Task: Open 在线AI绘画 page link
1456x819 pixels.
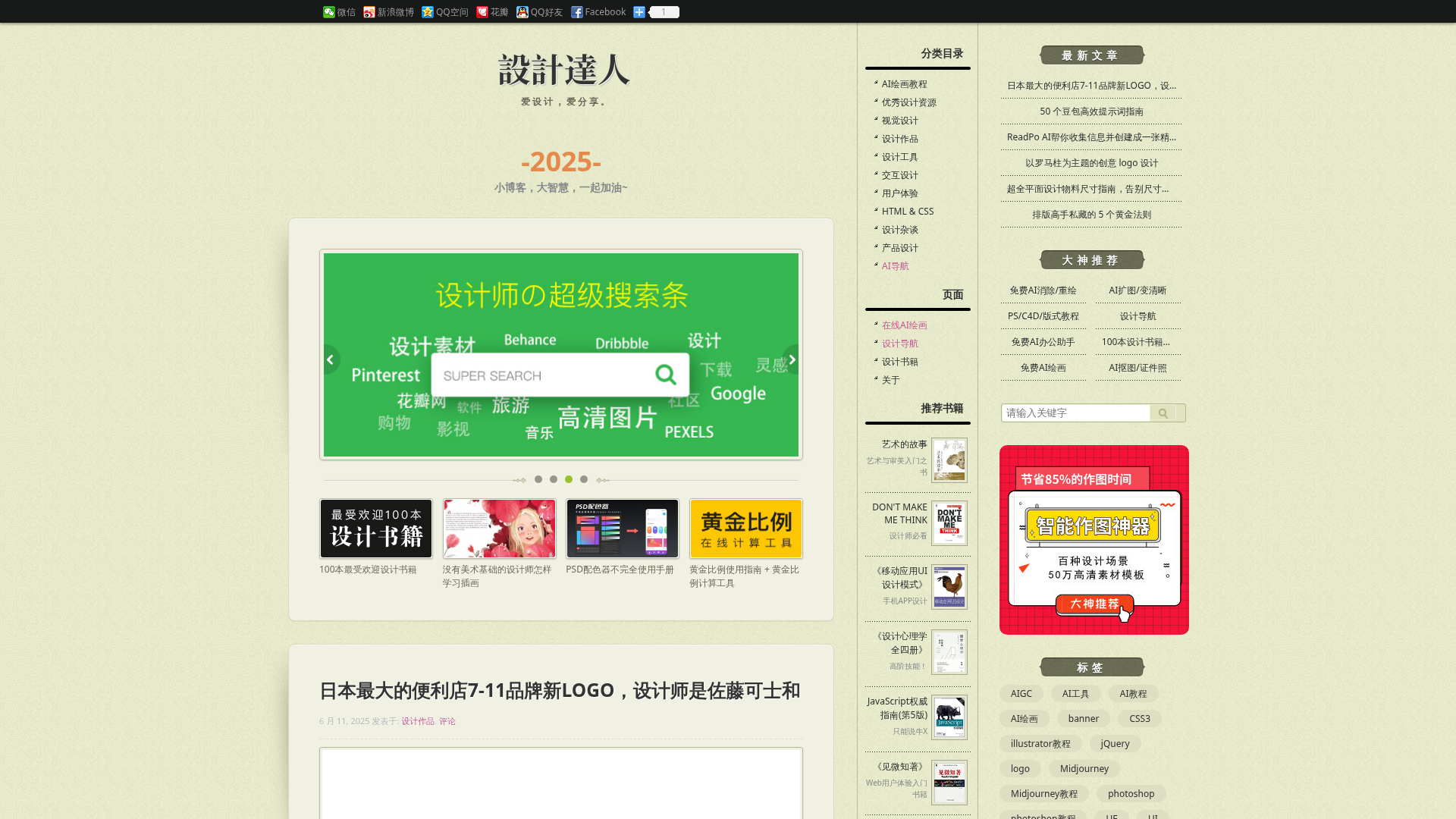Action: (904, 325)
